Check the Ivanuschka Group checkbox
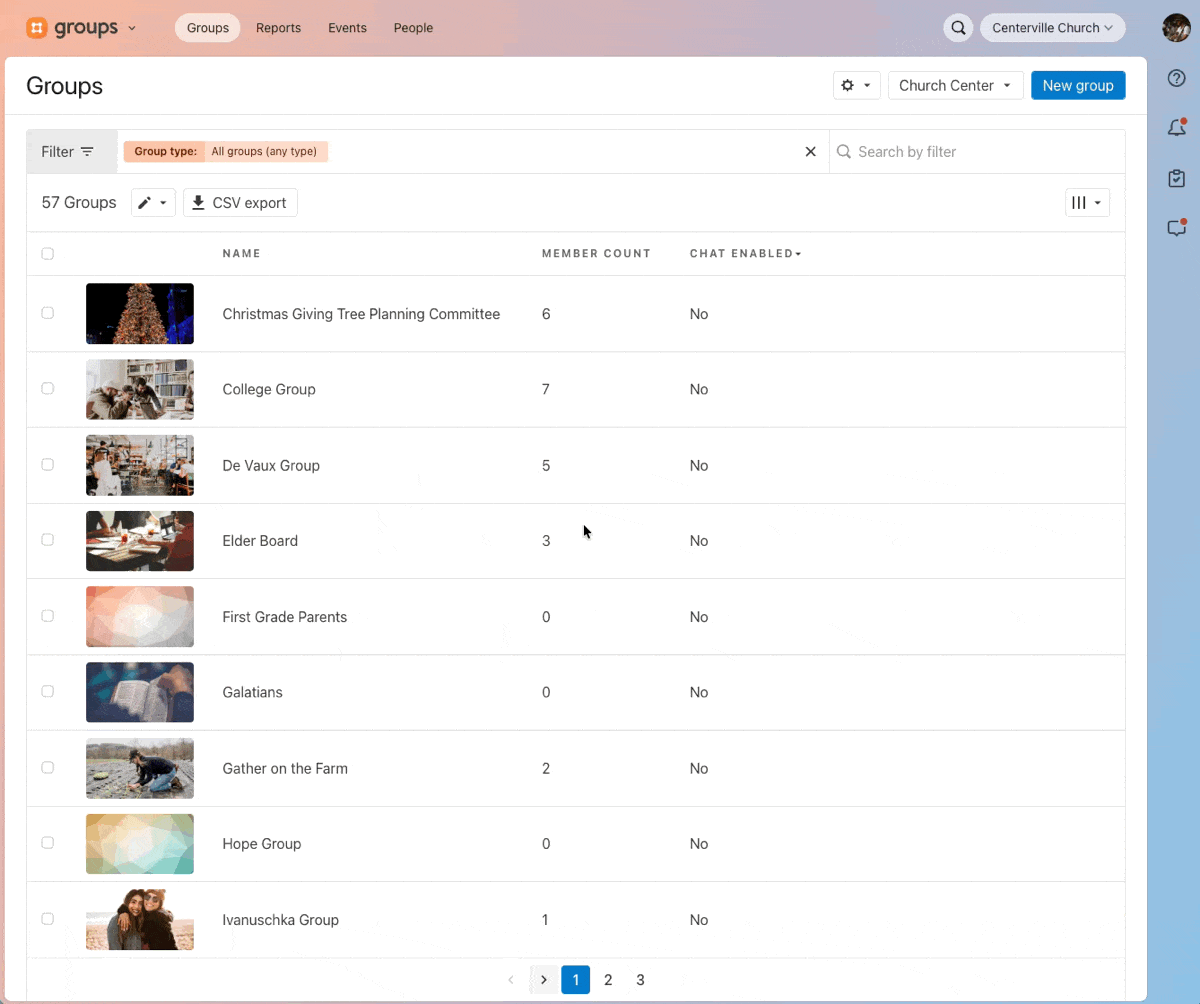The image size is (1200, 1004). point(47,919)
